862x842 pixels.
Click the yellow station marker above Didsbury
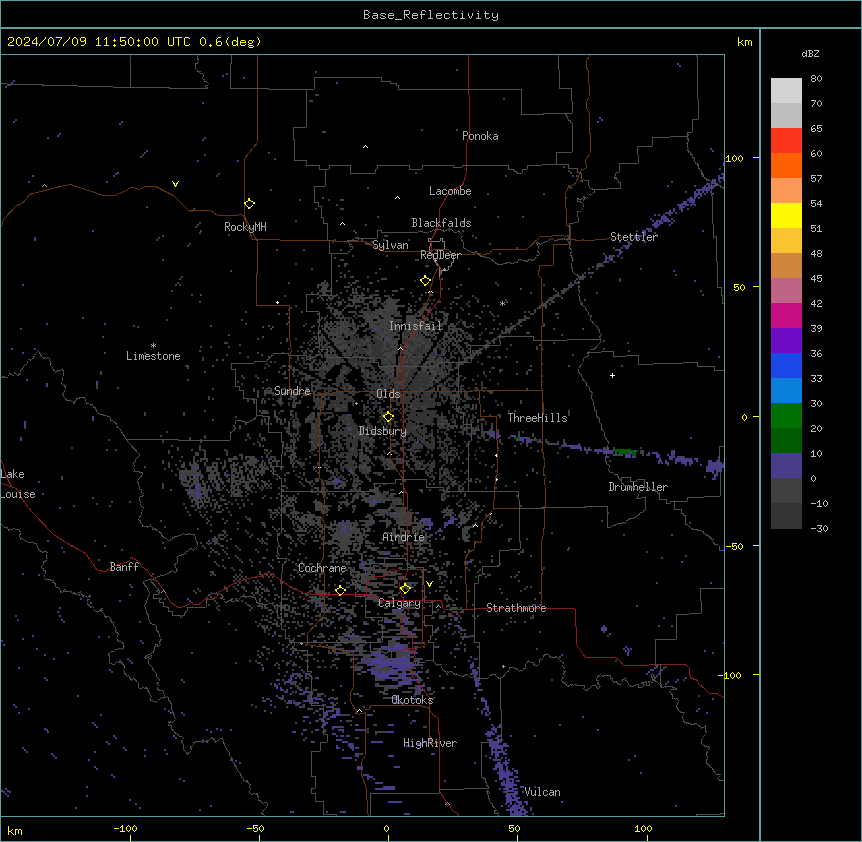(x=388, y=417)
